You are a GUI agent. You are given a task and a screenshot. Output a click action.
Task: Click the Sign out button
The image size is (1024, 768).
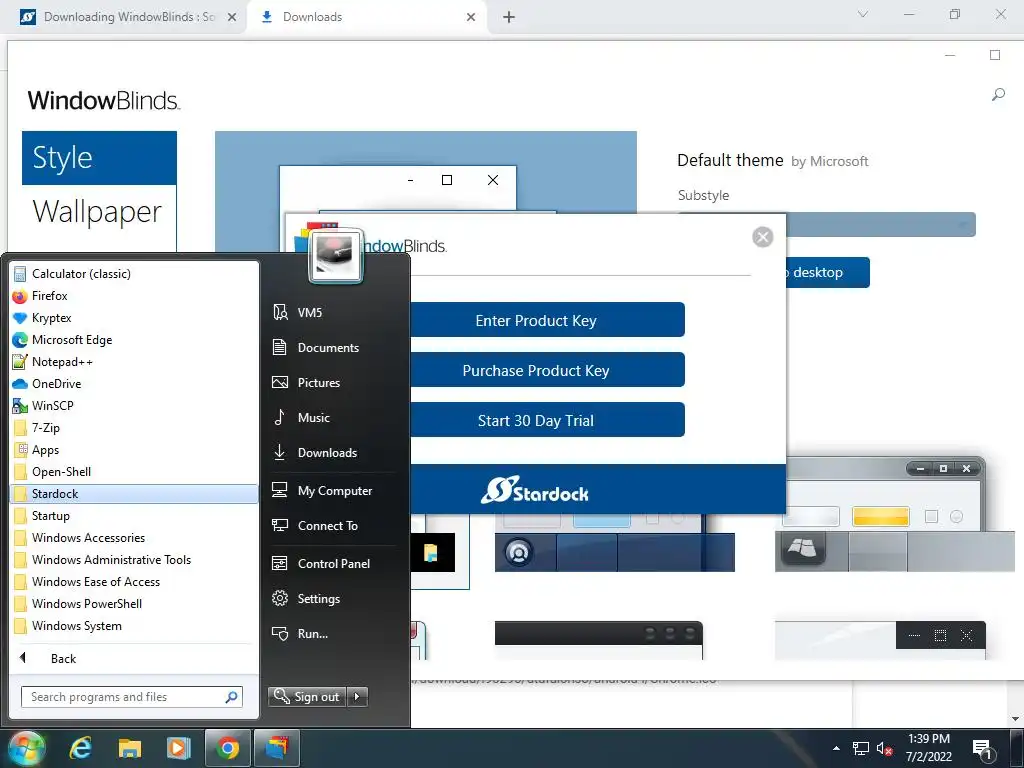click(x=307, y=697)
